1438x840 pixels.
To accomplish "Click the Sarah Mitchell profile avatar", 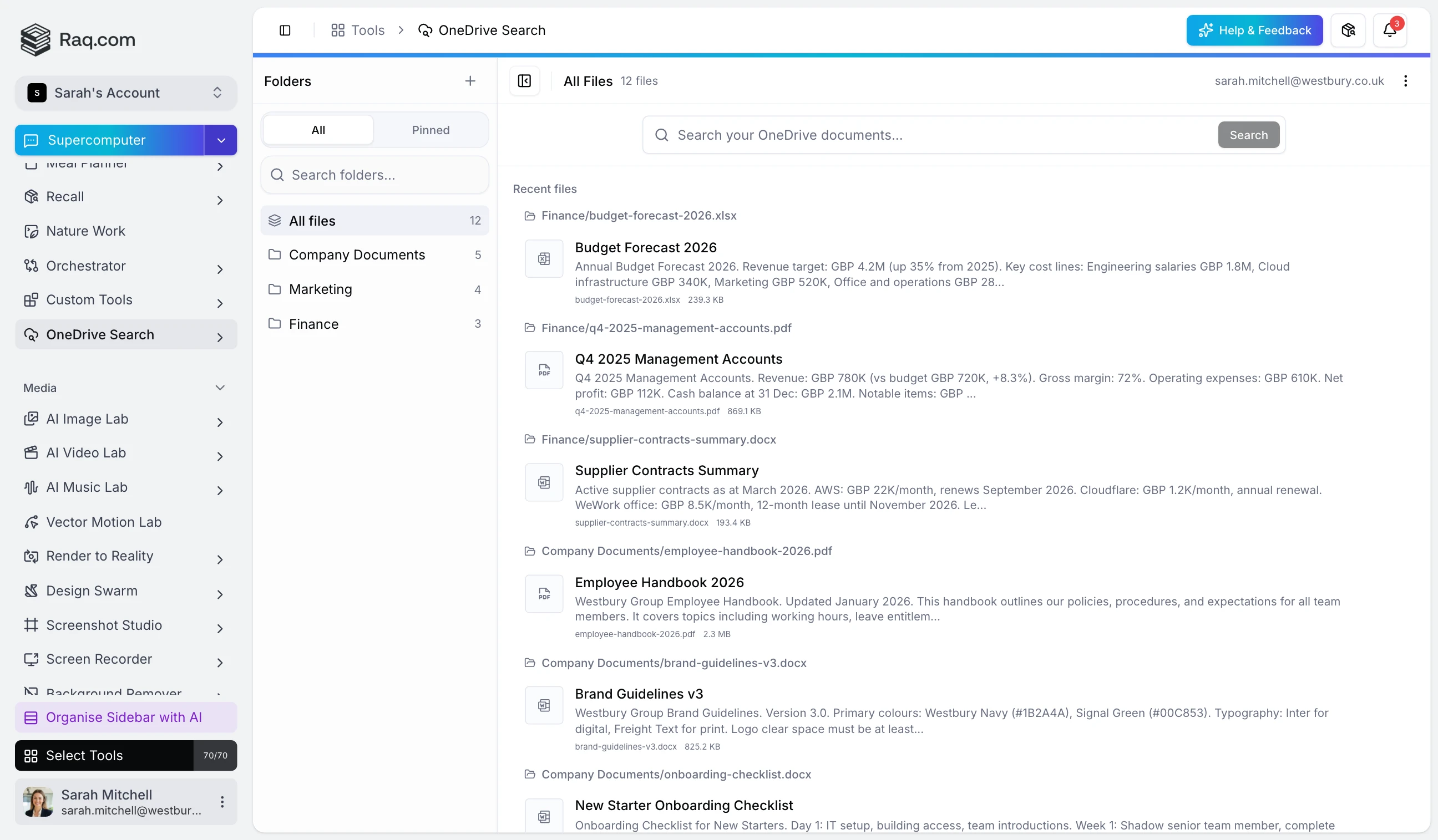I will (x=38, y=802).
